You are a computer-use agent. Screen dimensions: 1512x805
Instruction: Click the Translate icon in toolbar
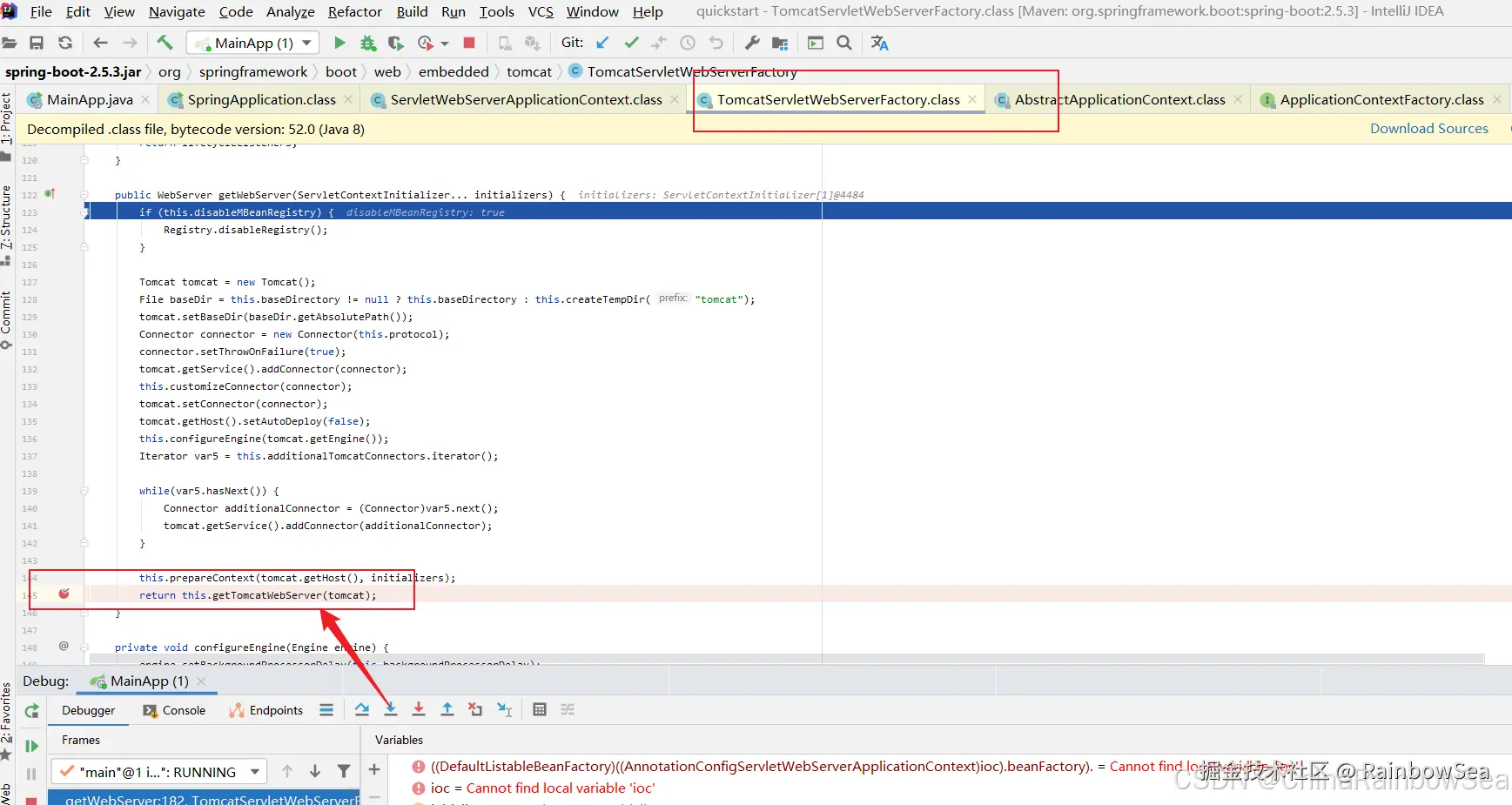(x=879, y=43)
